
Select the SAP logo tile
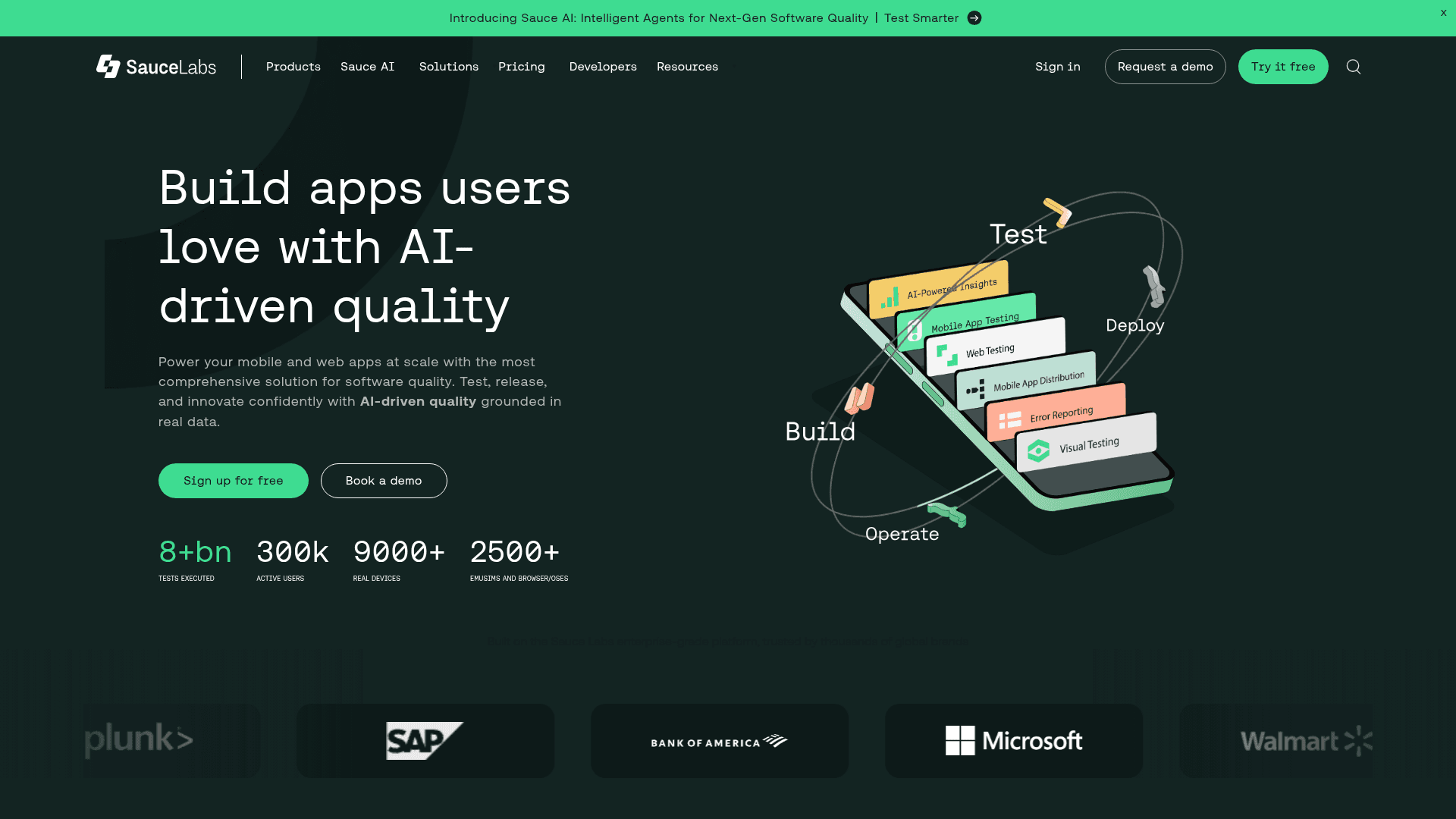425,741
